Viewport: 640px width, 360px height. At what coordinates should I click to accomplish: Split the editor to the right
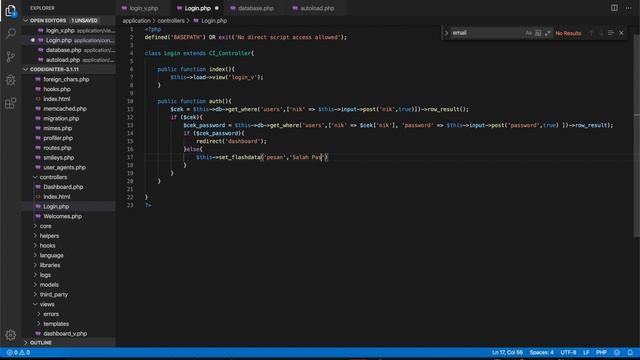(614, 8)
